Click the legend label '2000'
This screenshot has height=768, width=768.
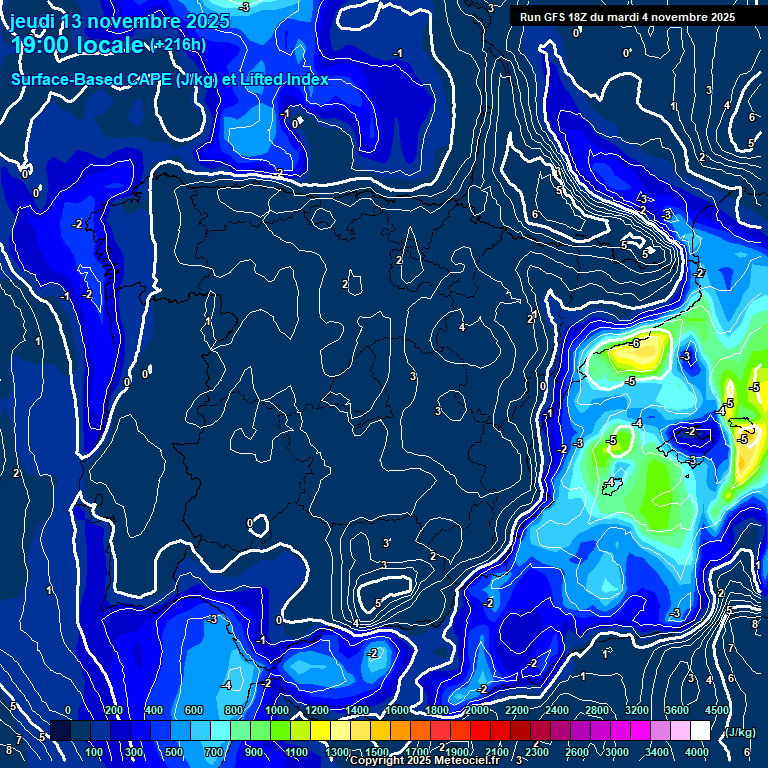pos(477,710)
